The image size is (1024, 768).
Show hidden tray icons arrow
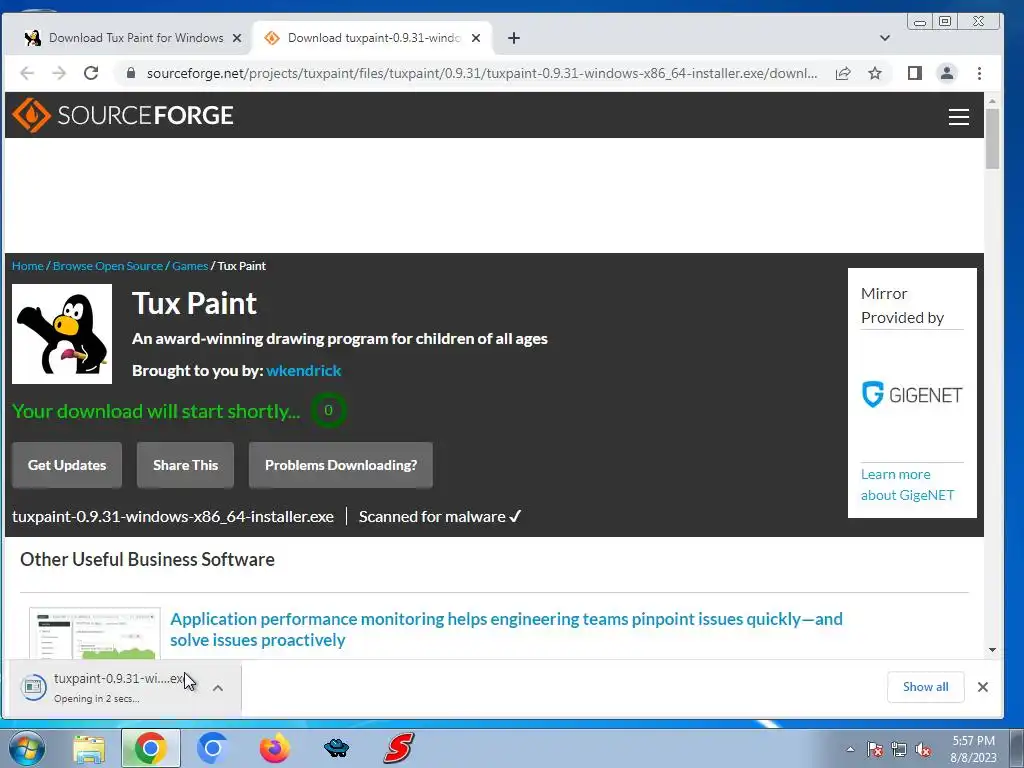(x=850, y=749)
